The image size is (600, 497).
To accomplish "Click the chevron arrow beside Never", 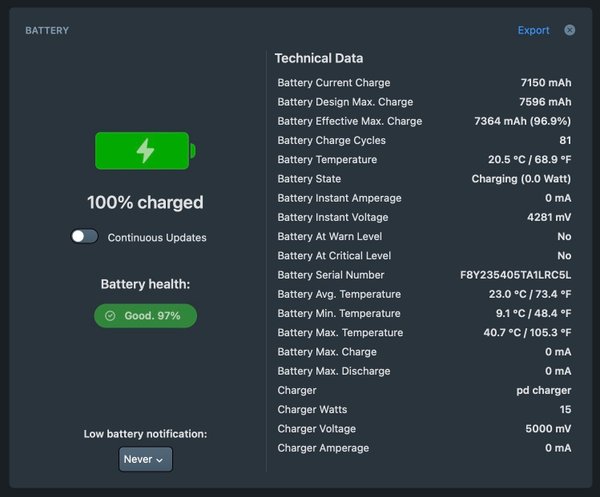I will point(160,460).
